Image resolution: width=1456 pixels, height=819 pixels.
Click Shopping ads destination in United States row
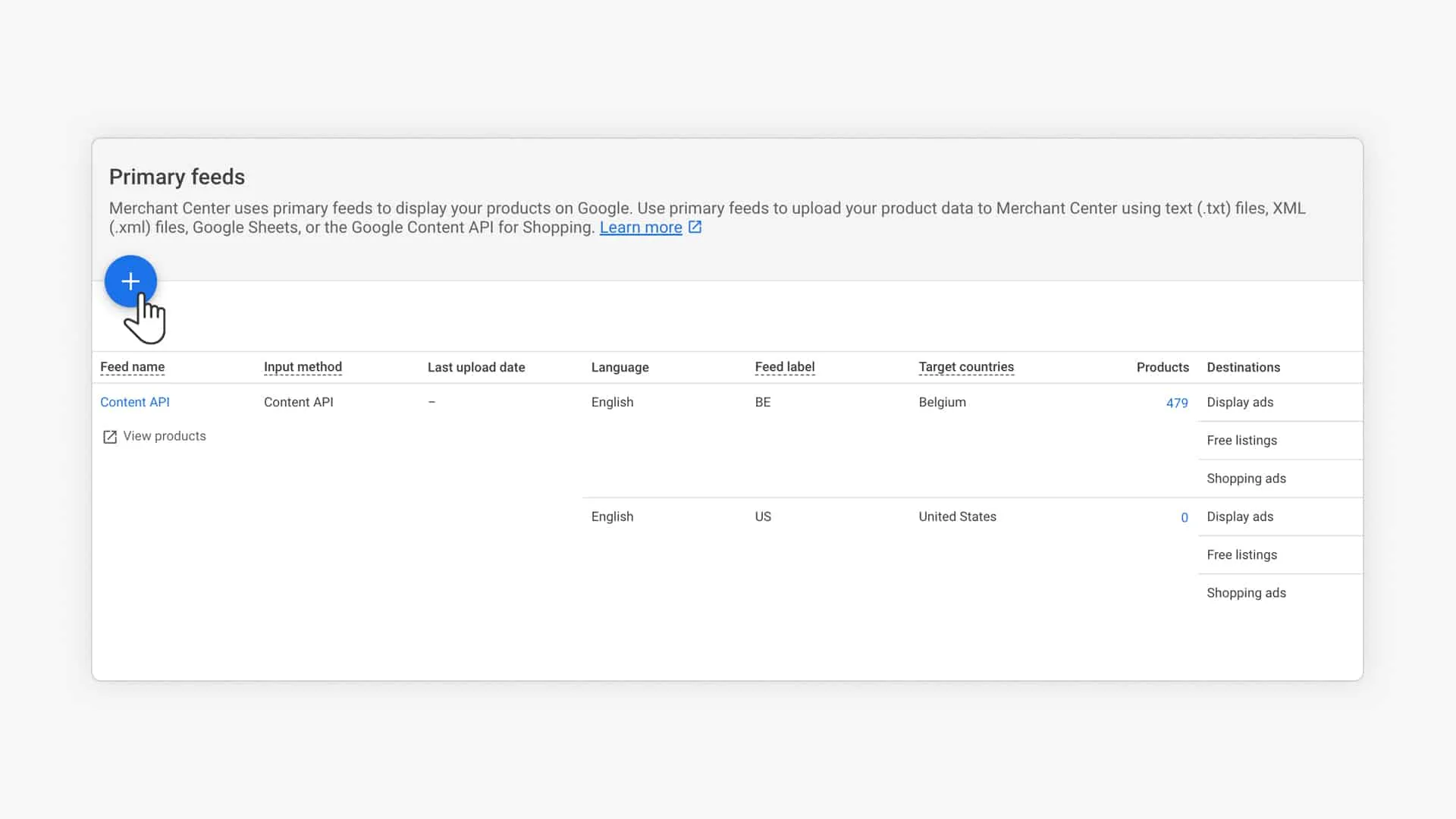click(x=1246, y=593)
